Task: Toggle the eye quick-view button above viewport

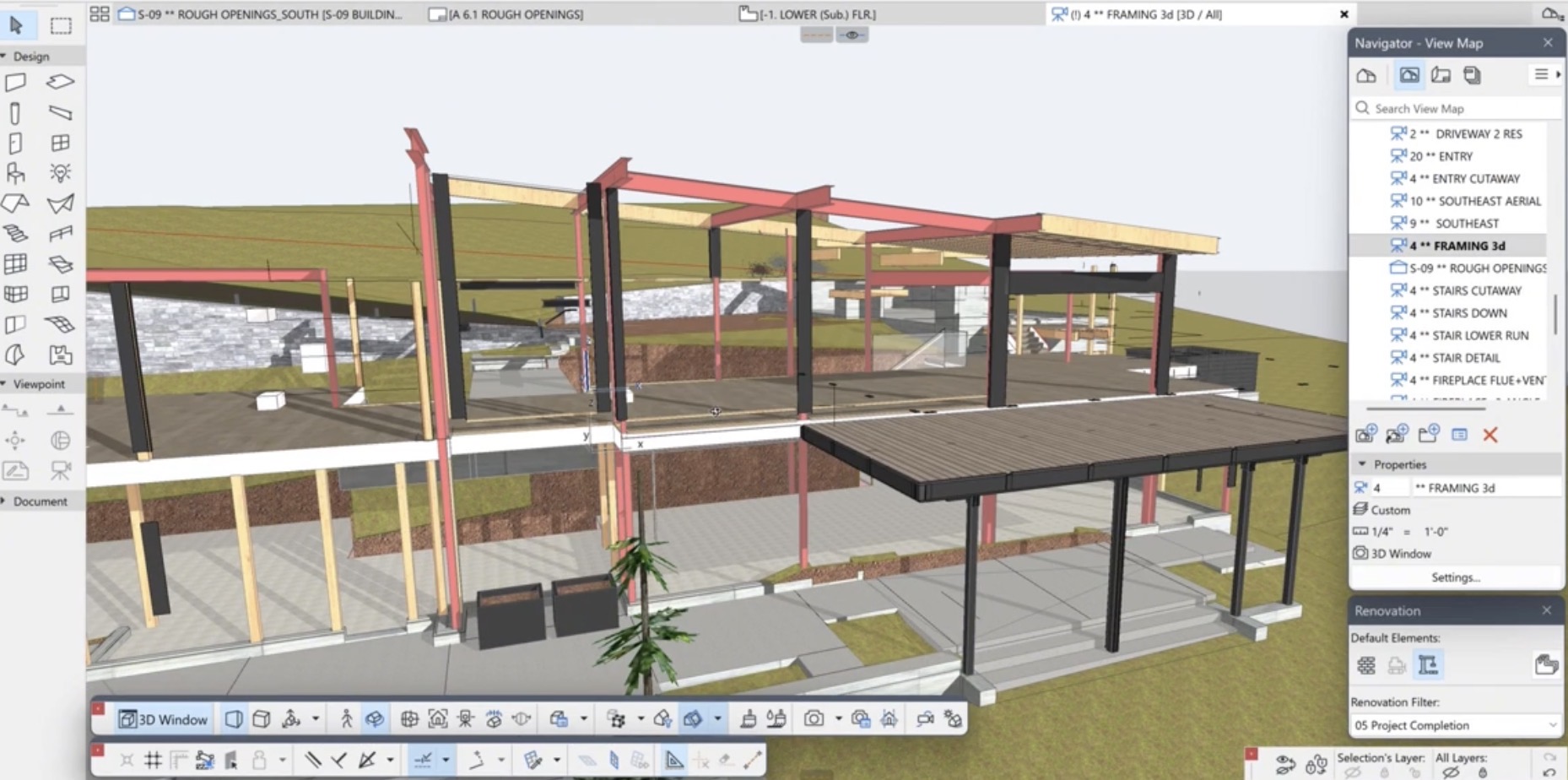Action: pyautogui.click(x=852, y=35)
